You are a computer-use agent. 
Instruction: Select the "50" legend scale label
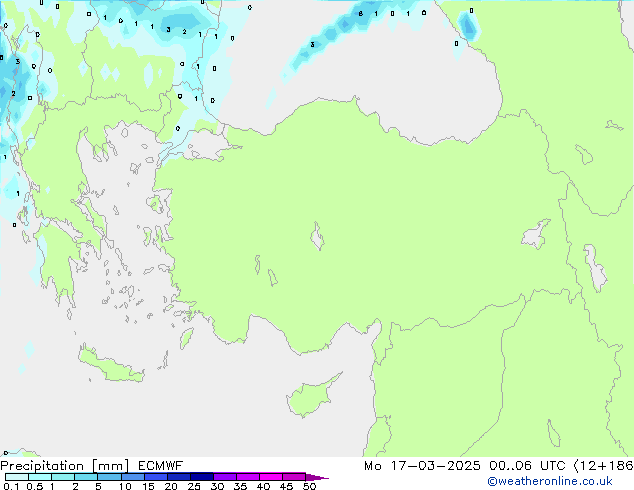[x=309, y=486]
